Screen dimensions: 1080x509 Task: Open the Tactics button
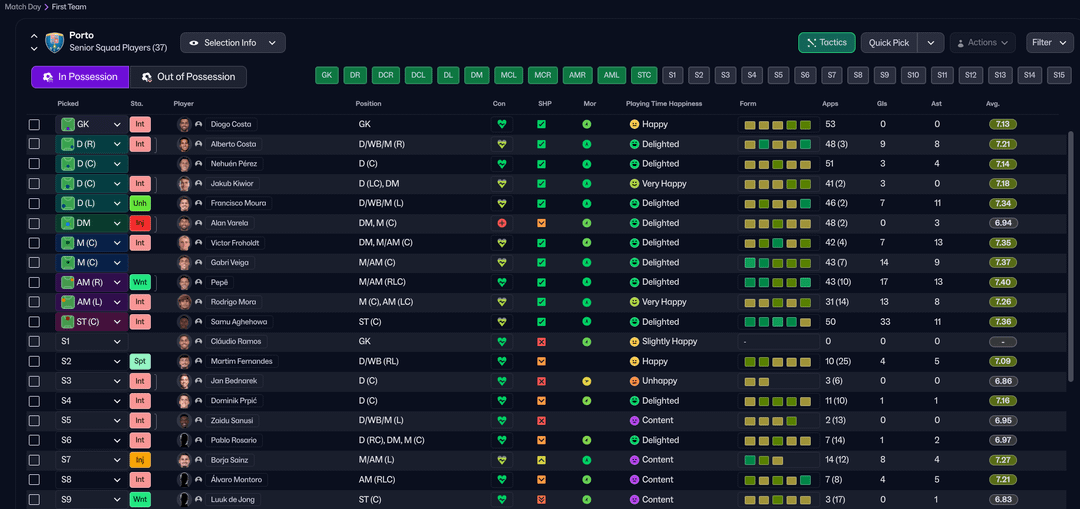pos(826,43)
